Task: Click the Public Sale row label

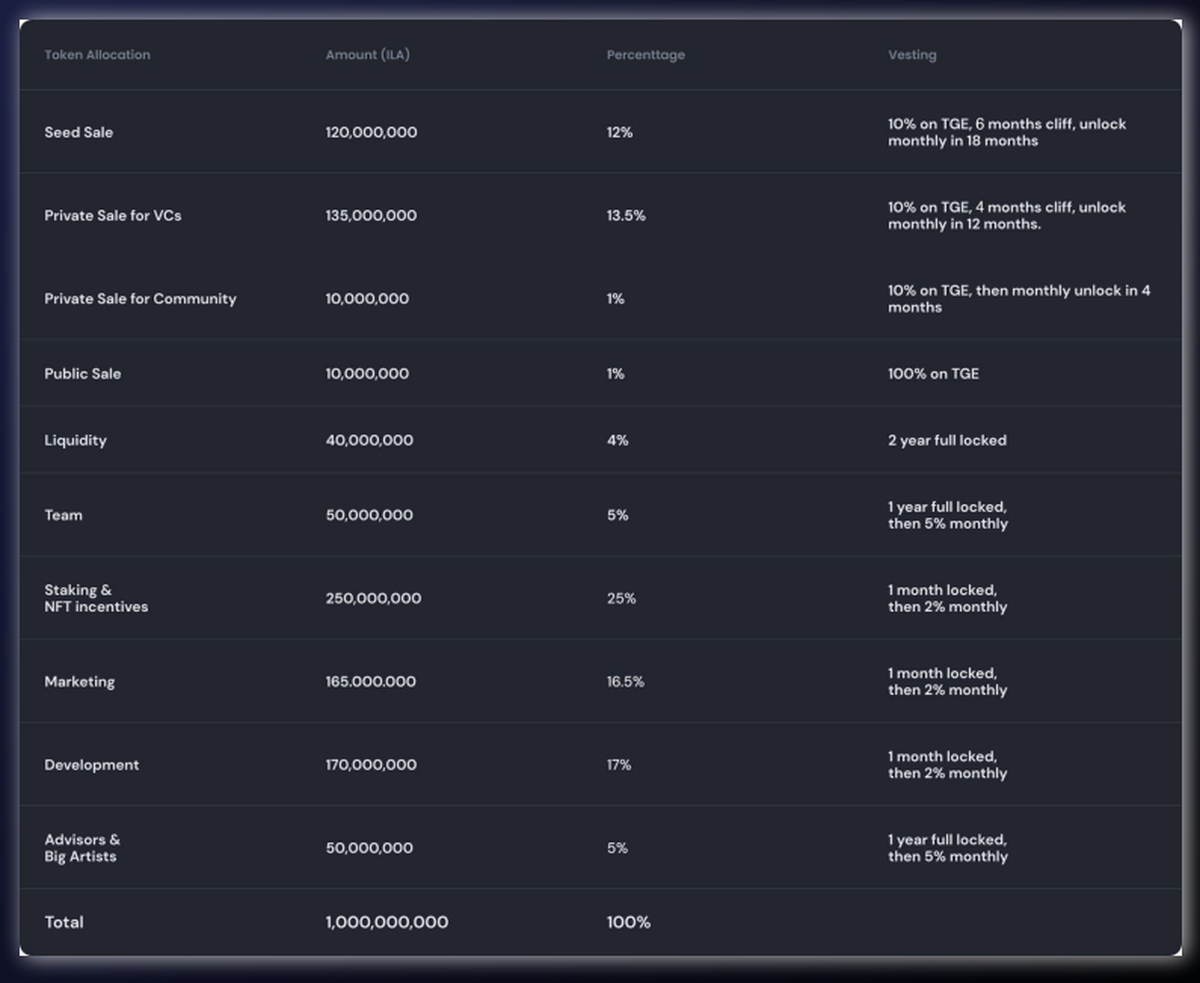Action: [x=82, y=373]
